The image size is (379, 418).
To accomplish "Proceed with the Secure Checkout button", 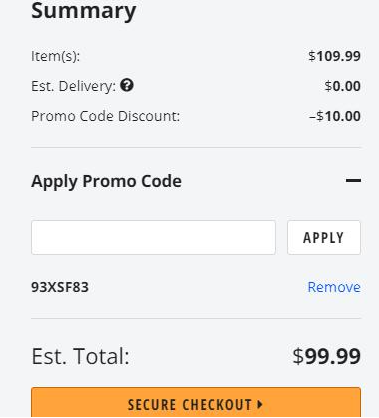I will tap(196, 402).
